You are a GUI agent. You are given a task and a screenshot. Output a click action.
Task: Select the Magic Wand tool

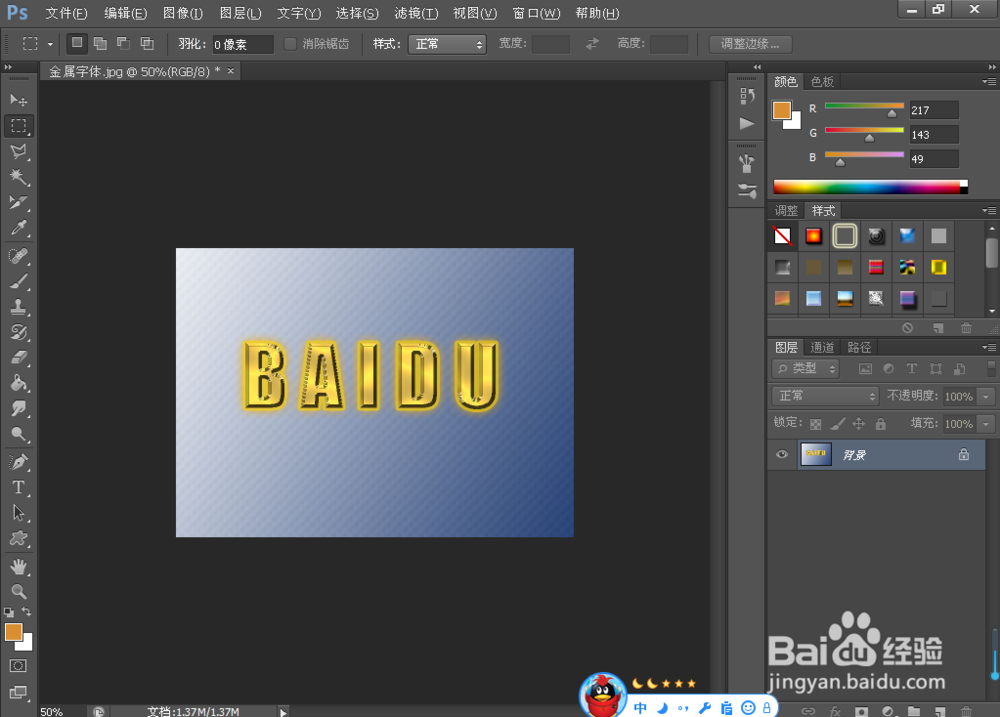(18, 177)
